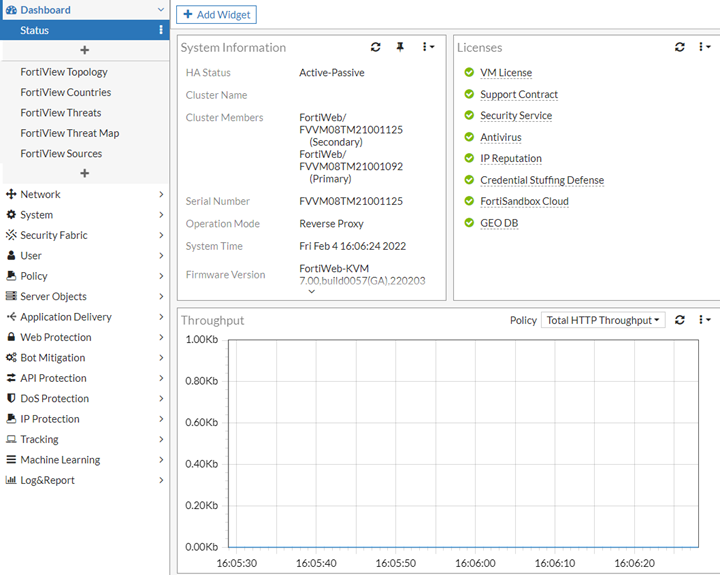Refresh the Licenses widget
Image resolution: width=720 pixels, height=575 pixels.
pyautogui.click(x=680, y=47)
